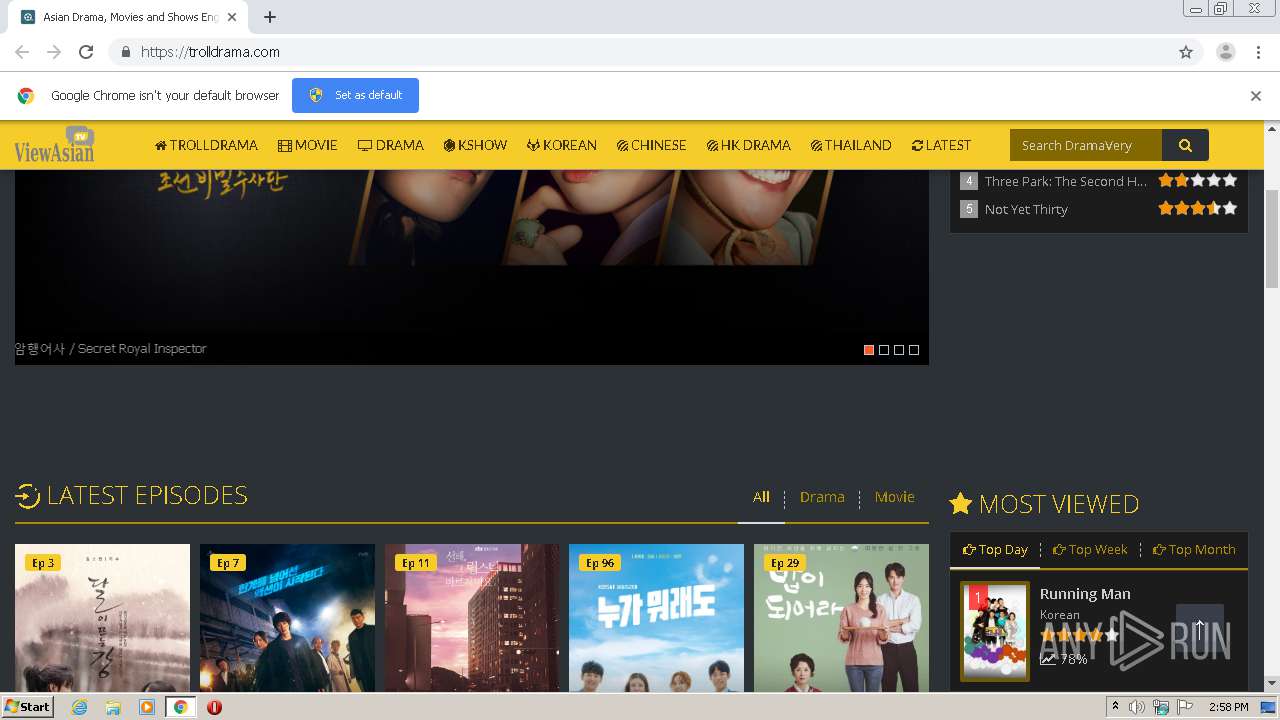Viewport: 1280px width, 720px height.
Task: Open Running Man in Most Viewed
Action: (1085, 593)
